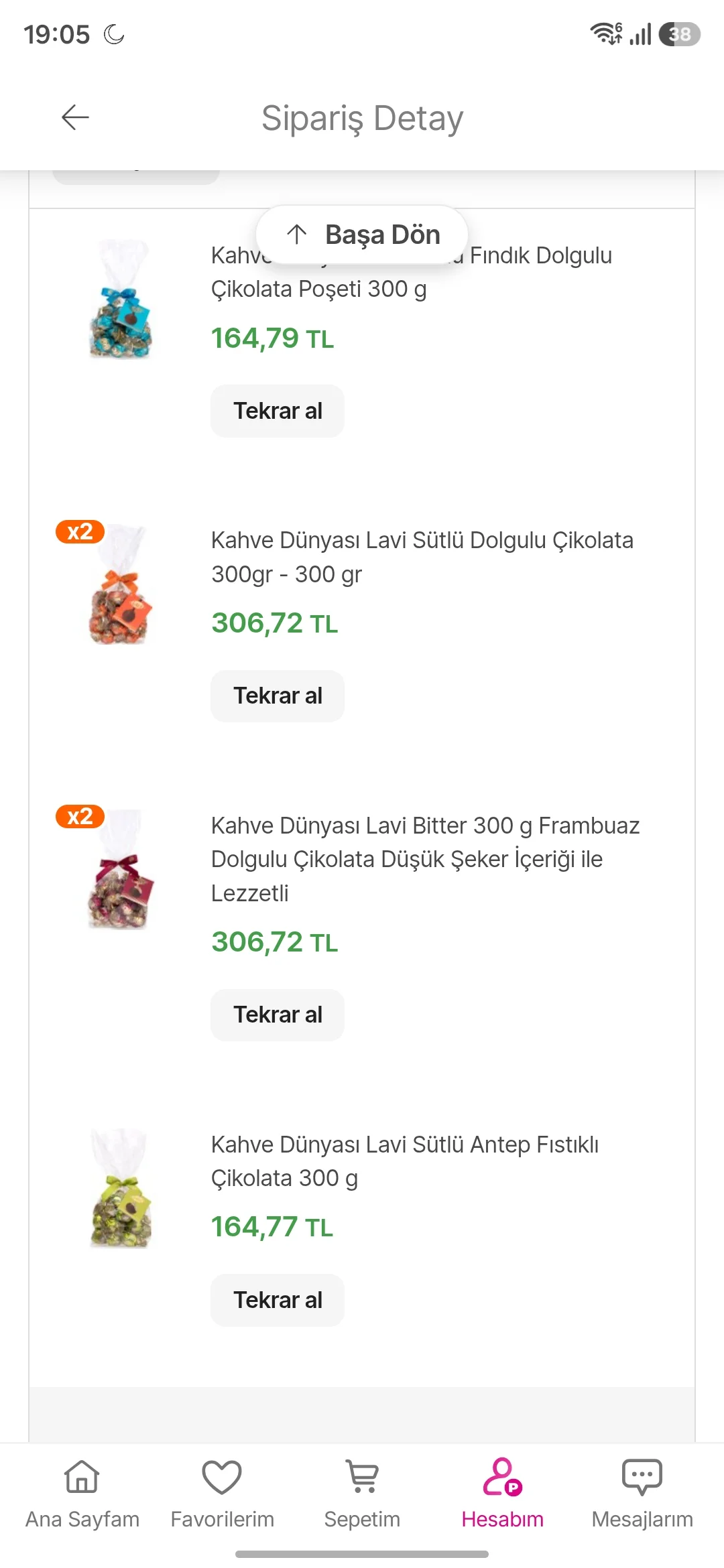This screenshot has height=1568, width=724.
Task: Open Favorilerim heart icon
Action: (x=222, y=1476)
